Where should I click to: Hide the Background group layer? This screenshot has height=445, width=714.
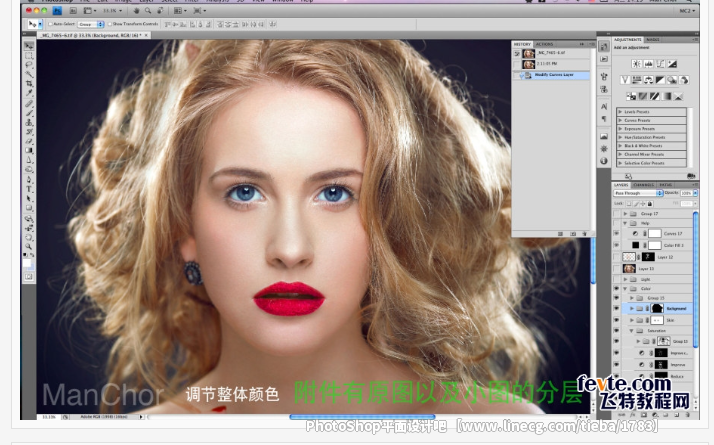click(x=617, y=308)
